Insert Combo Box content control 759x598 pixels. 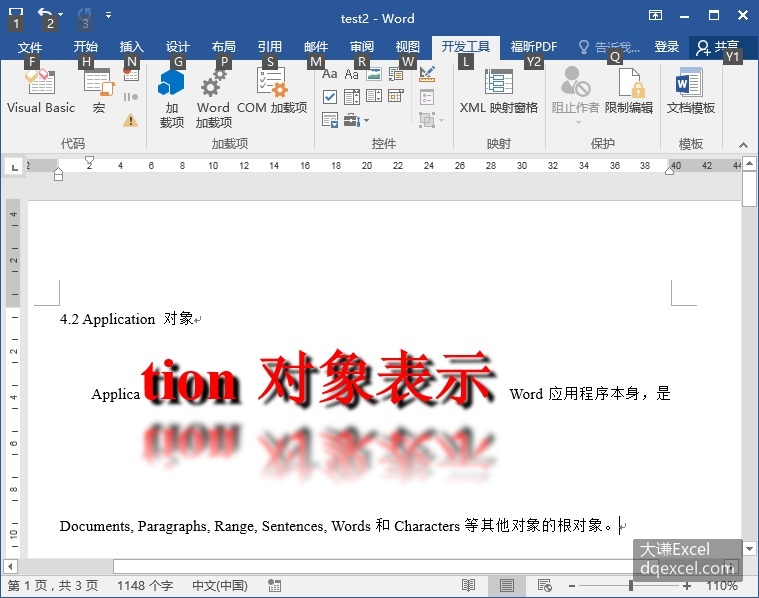click(x=352, y=97)
